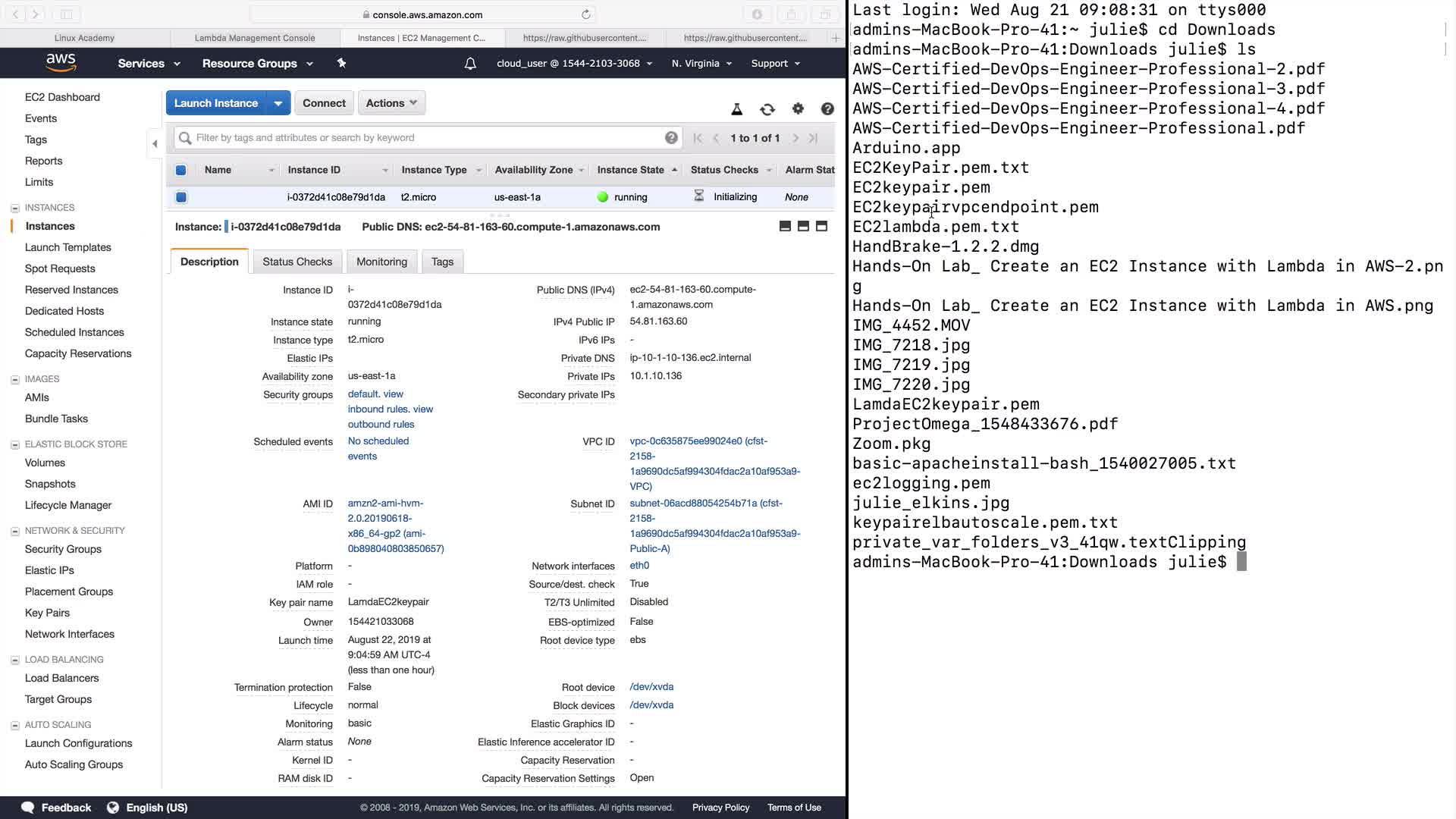Viewport: 1456px width, 819px height.
Task: Click the flask experiments icon
Action: tap(736, 110)
